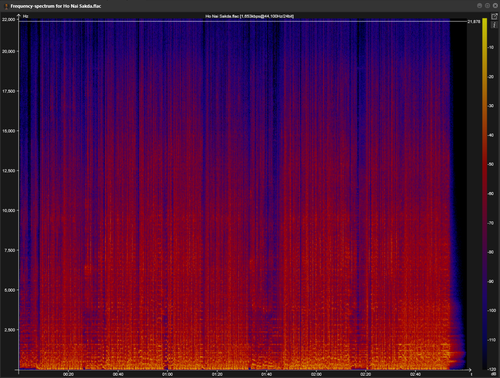Click the 01:40 time axis label

click(266, 374)
